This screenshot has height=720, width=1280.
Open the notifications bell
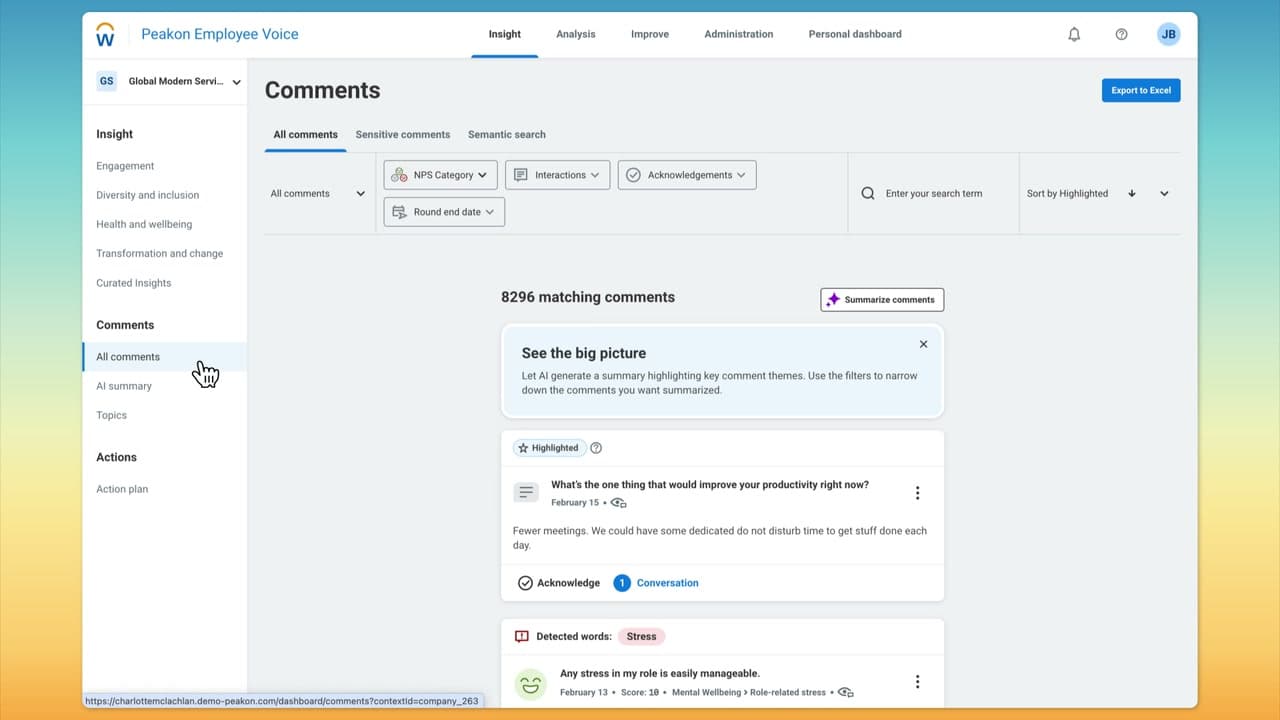coord(1074,34)
